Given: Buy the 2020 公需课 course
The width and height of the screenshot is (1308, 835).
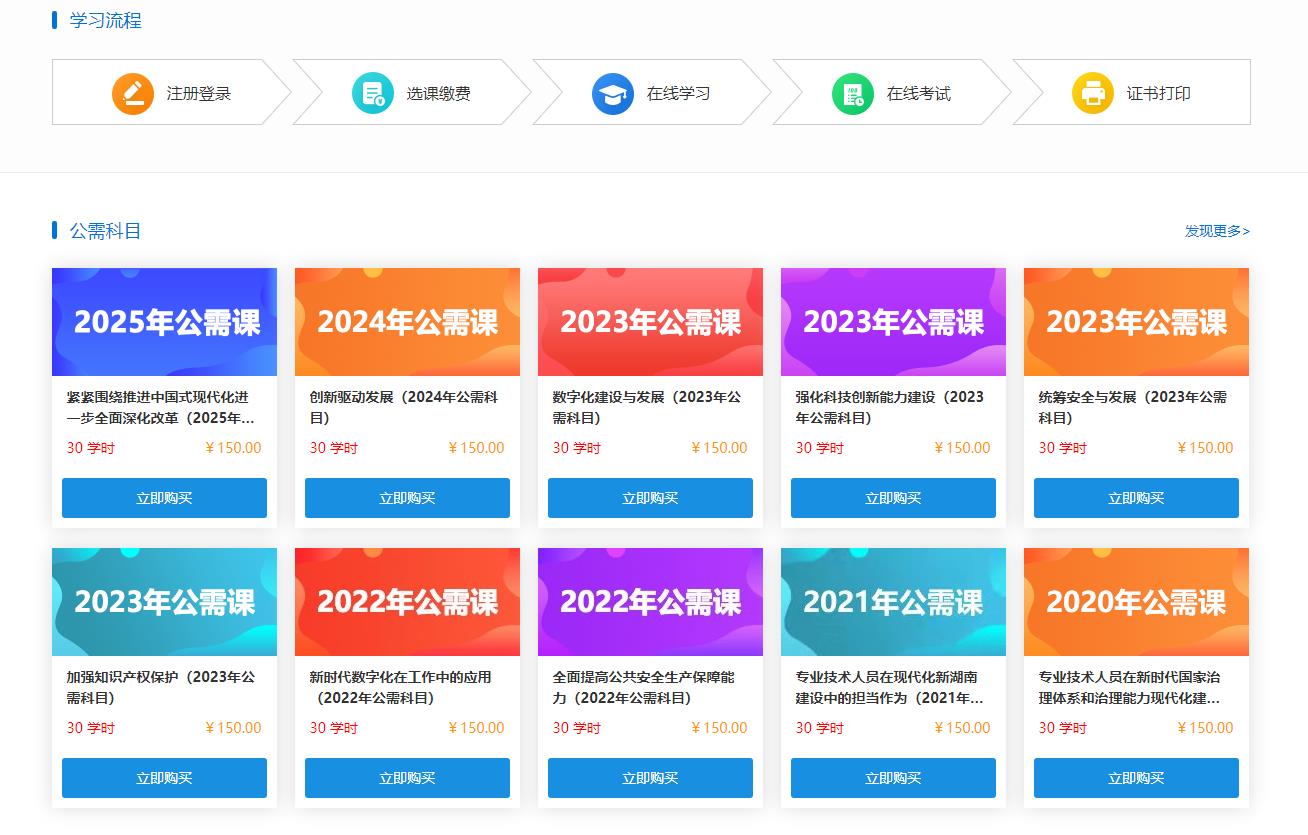Looking at the screenshot, I should click(x=1136, y=778).
